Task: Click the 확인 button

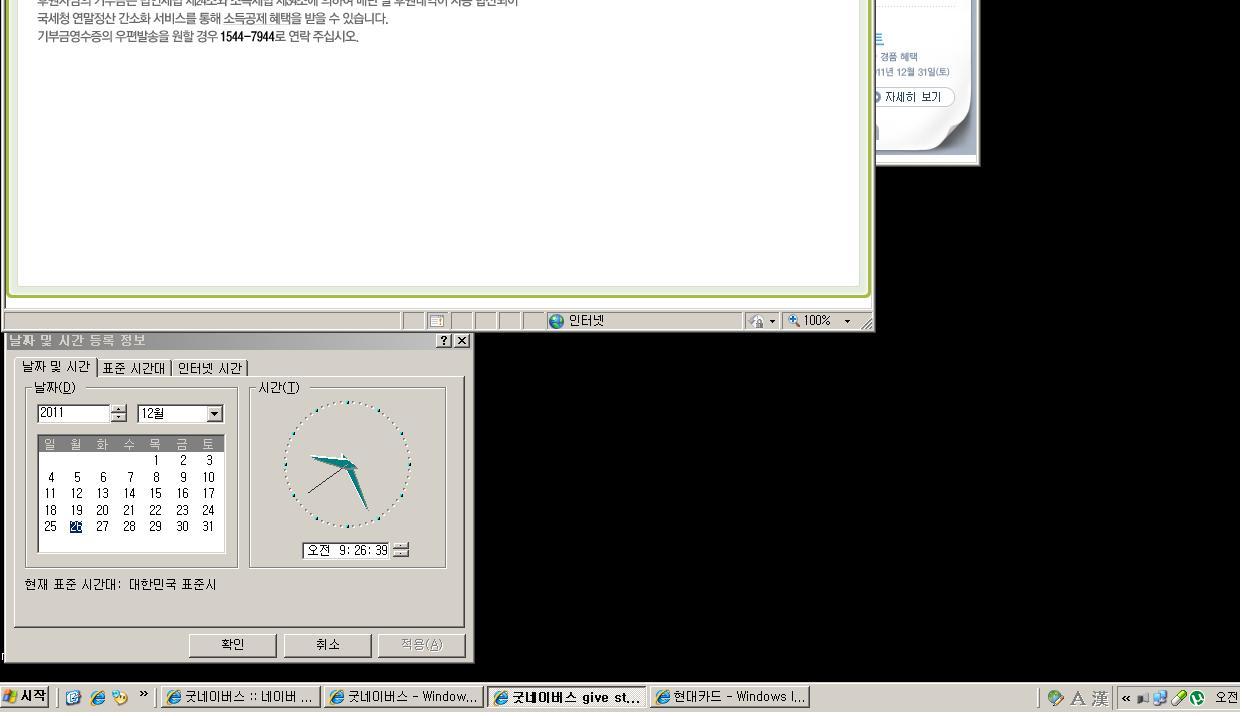Action: click(232, 645)
